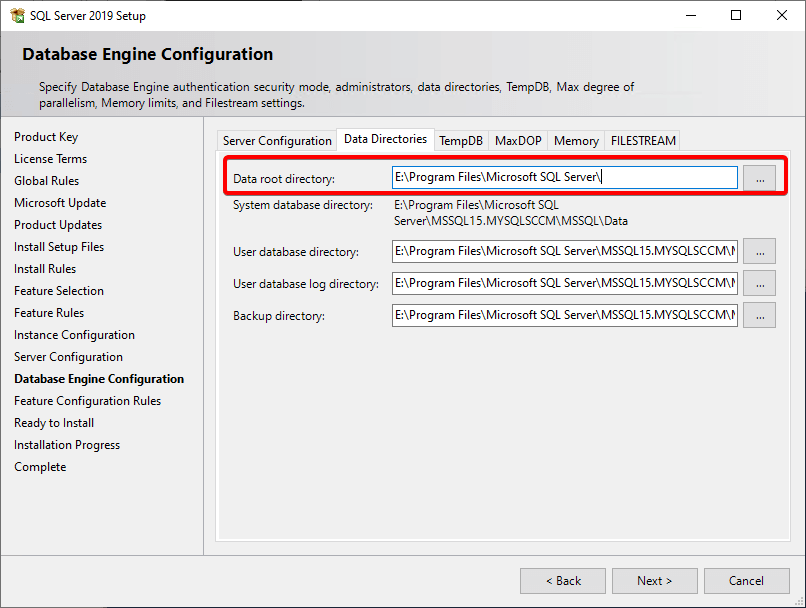Select the Microsoft Update step

[x=60, y=203]
